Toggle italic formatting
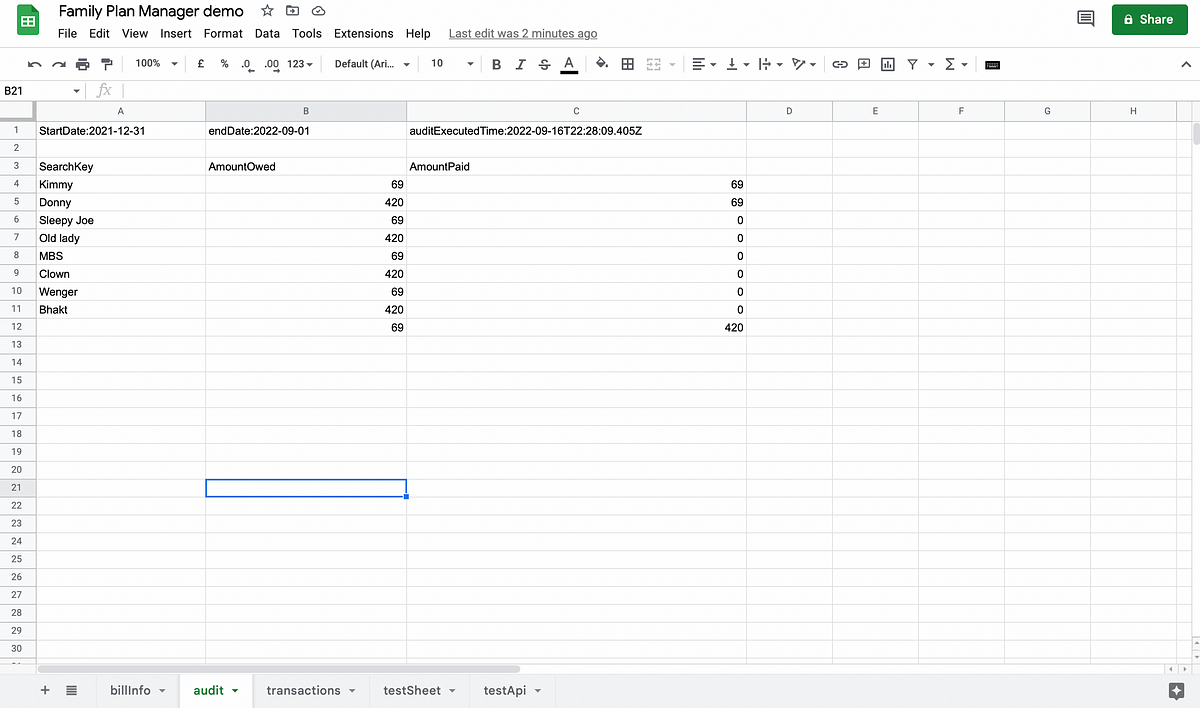1200x708 pixels. [x=520, y=64]
